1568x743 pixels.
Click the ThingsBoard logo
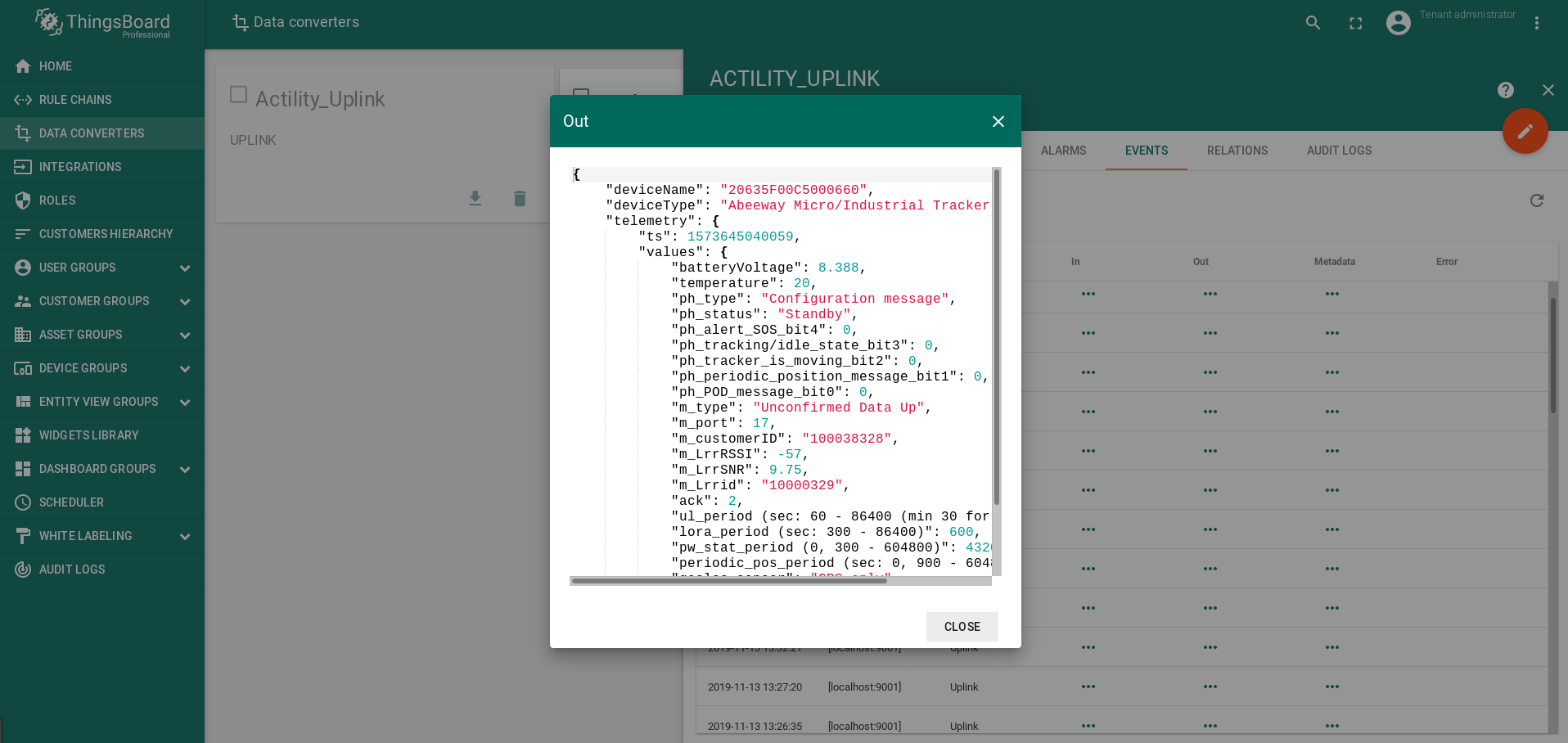click(102, 23)
